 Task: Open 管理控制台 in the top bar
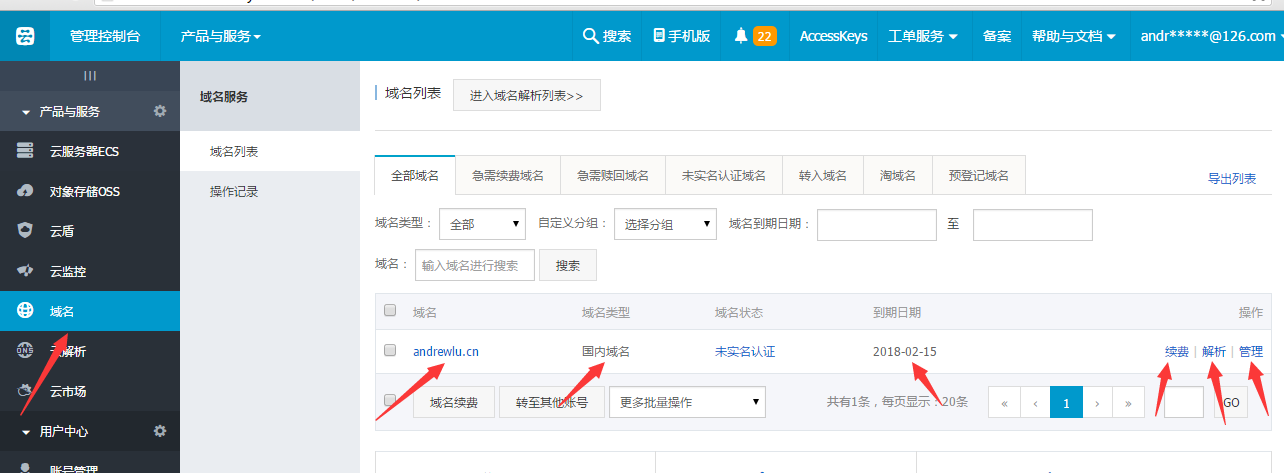(105, 36)
